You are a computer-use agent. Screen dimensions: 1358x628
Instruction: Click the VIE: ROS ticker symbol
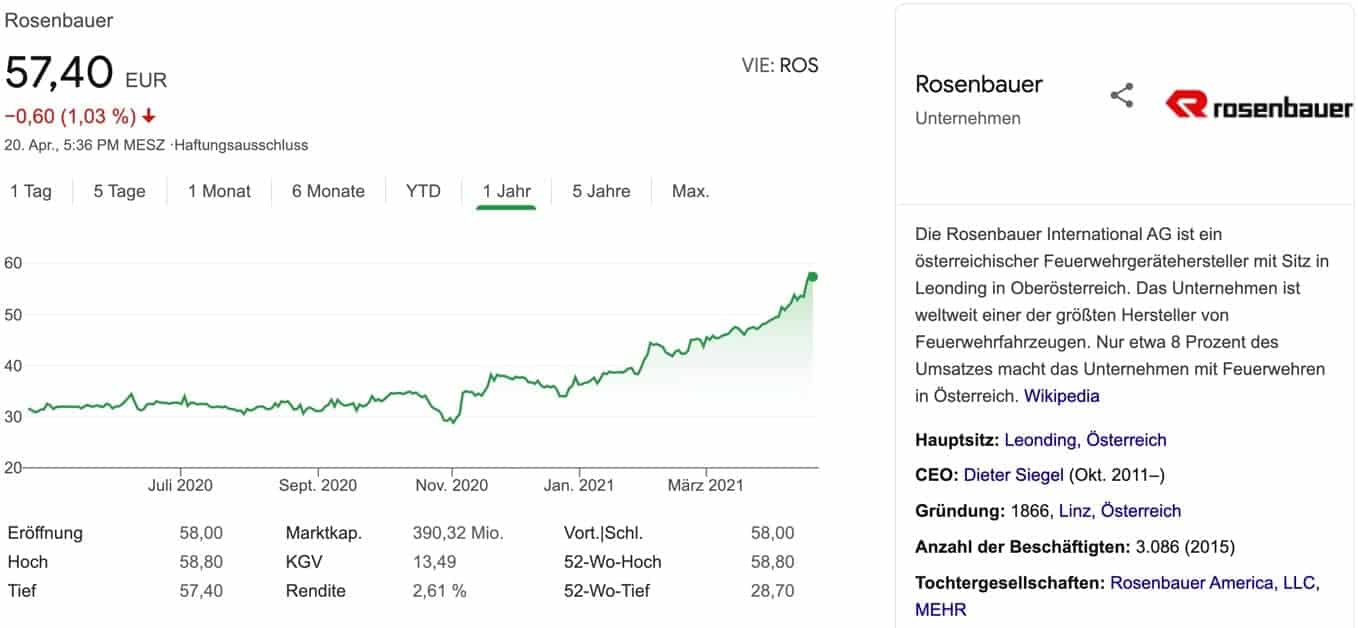point(780,66)
